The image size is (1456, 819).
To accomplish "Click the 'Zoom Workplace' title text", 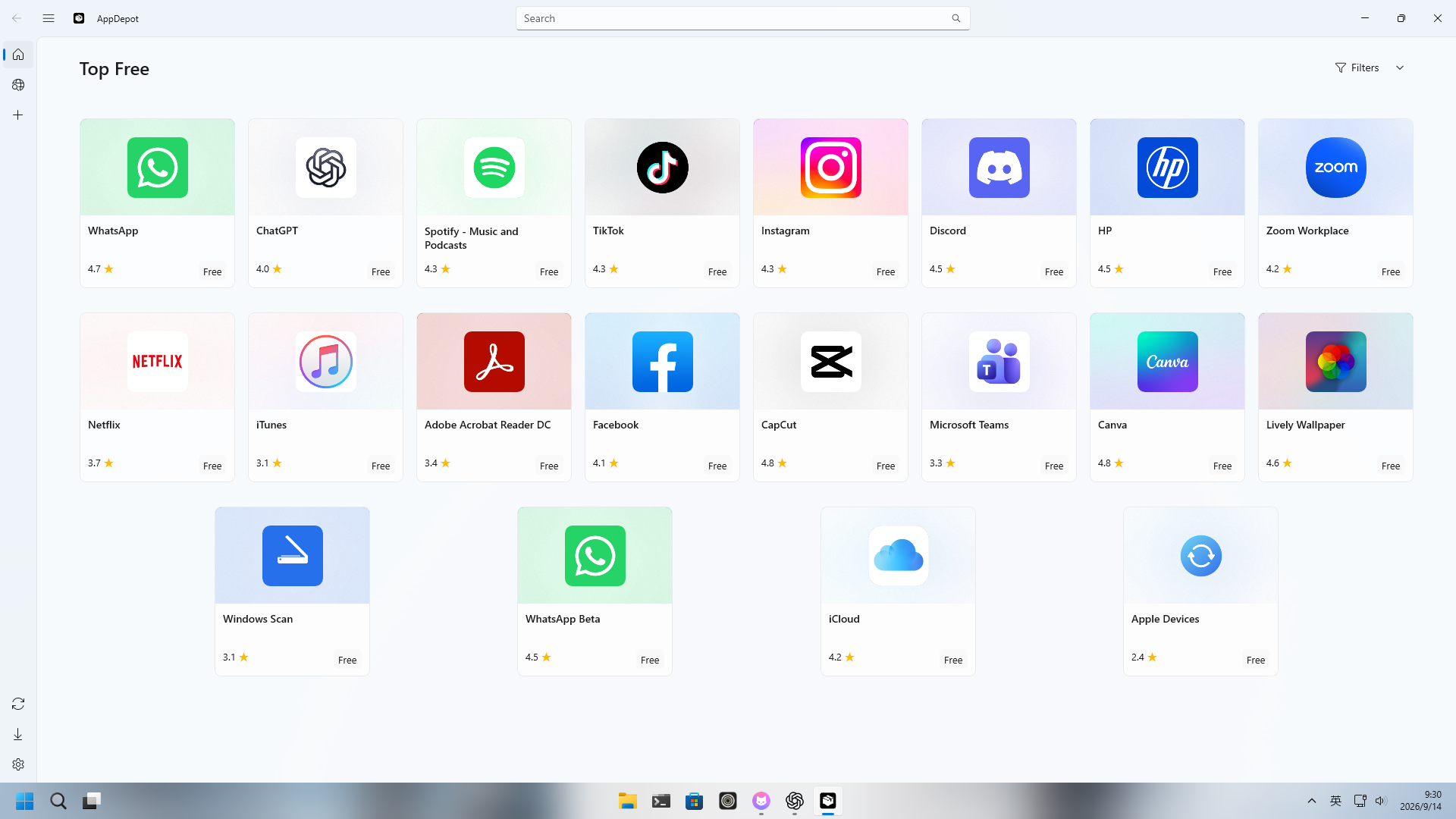I will (1307, 231).
